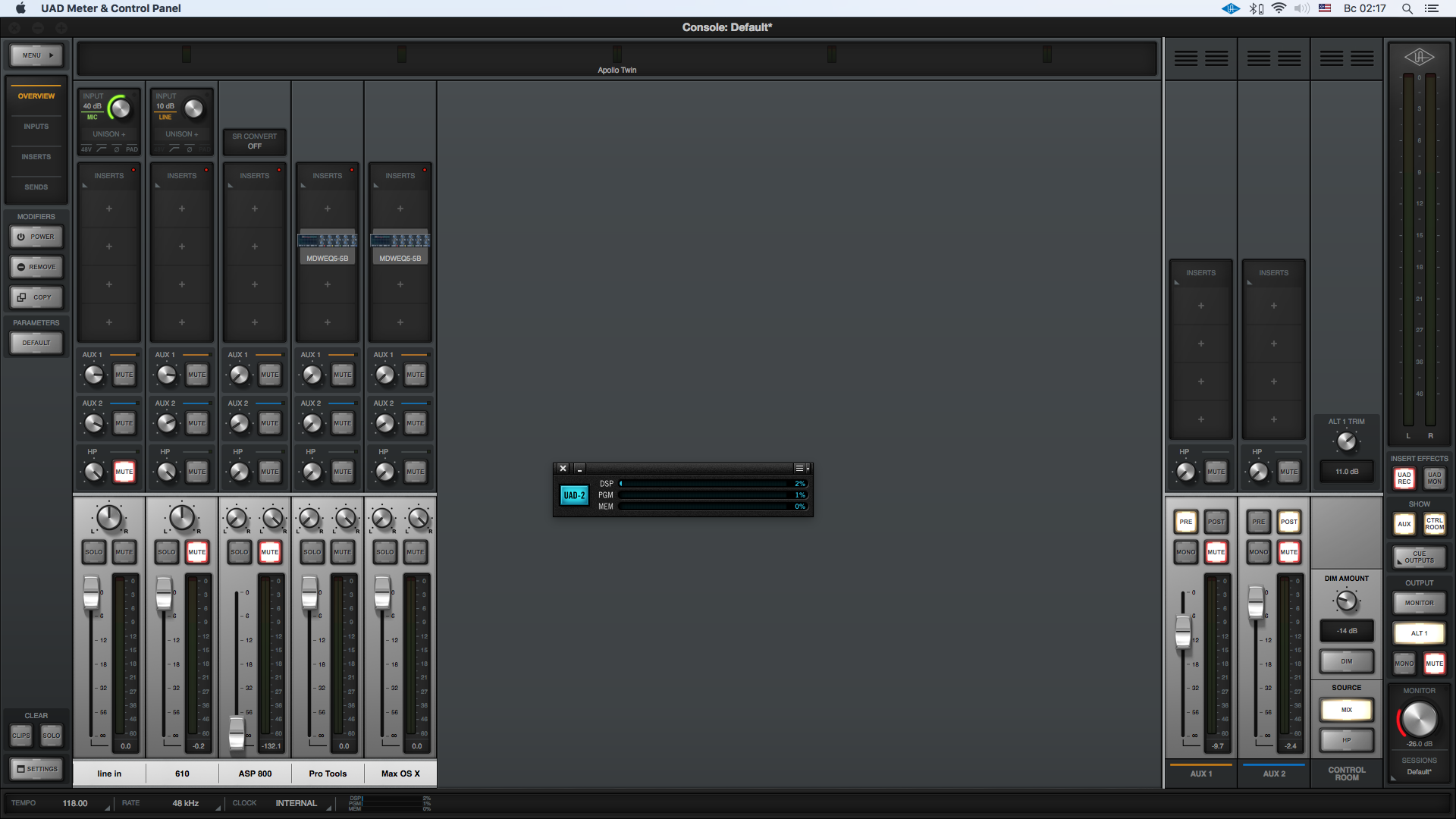This screenshot has height=819, width=1456.
Task: Open the SETTINGS window
Action: 36,769
